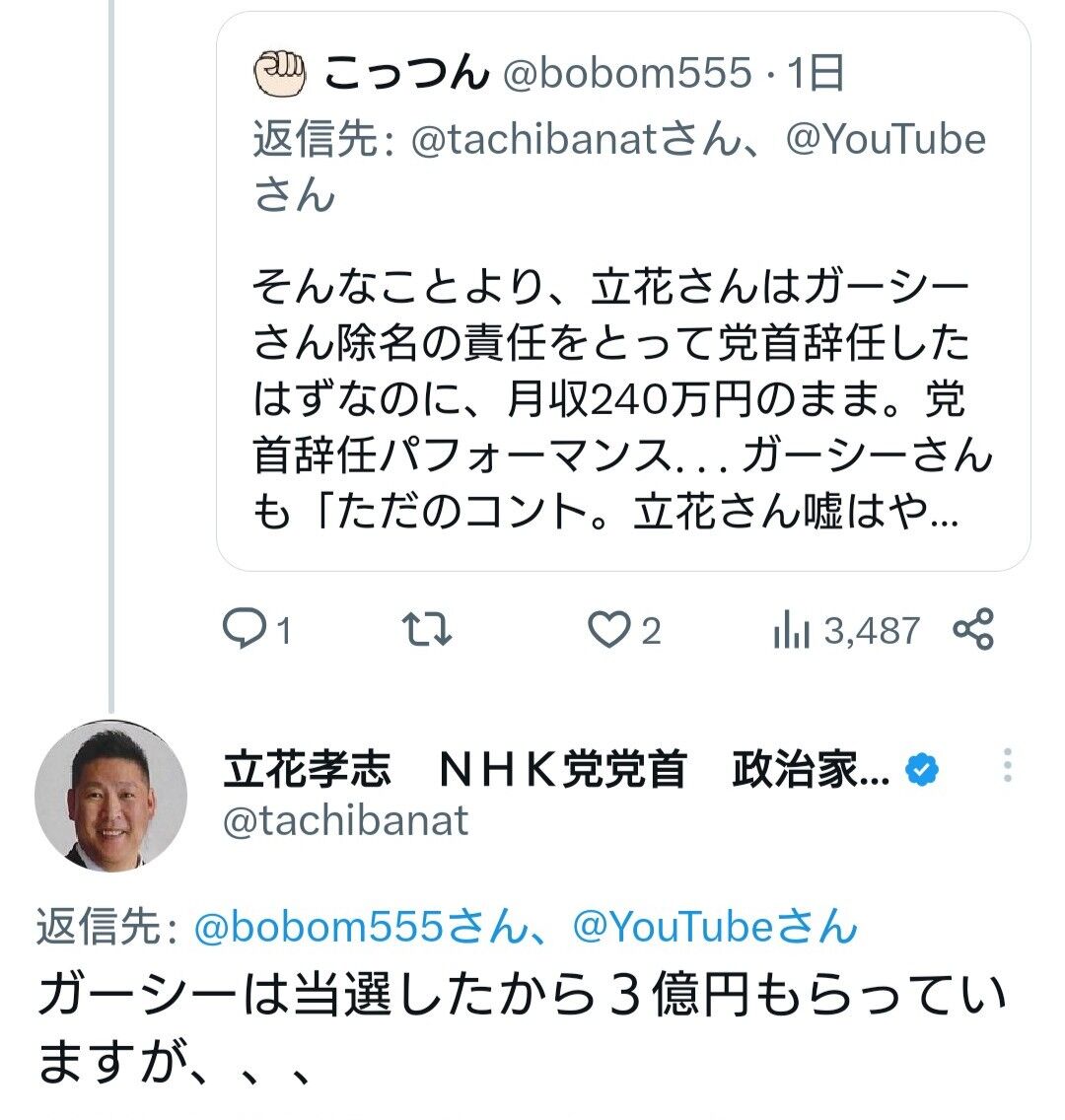Open the quoted tweet body text

coord(611,399)
